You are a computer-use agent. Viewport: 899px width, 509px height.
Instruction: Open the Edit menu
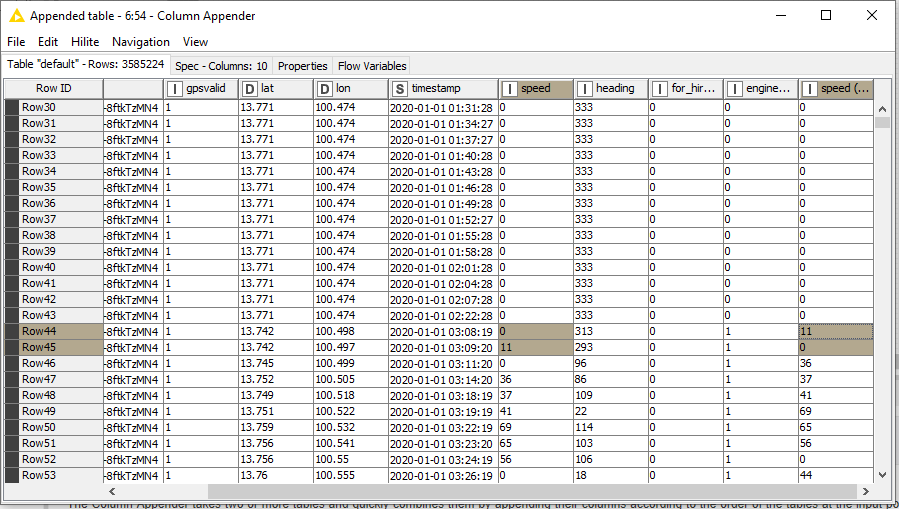48,42
